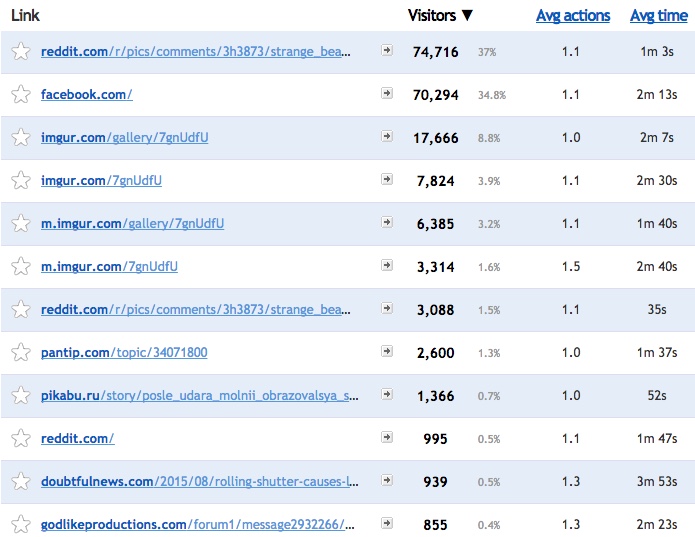Click the star next to godlikeproductions.com
The image size is (695, 537).
21,524
